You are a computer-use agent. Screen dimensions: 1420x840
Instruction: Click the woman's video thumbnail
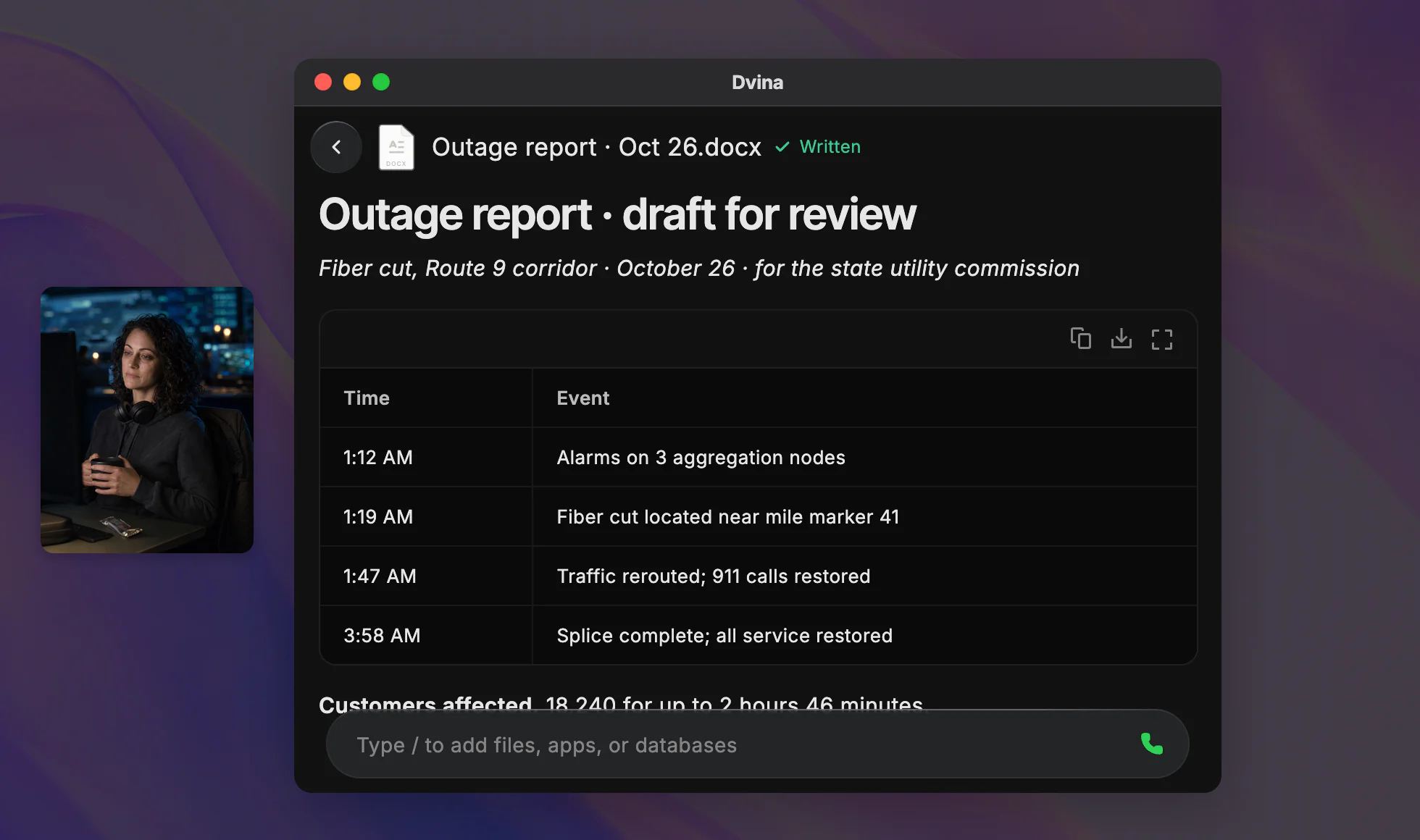[x=147, y=420]
